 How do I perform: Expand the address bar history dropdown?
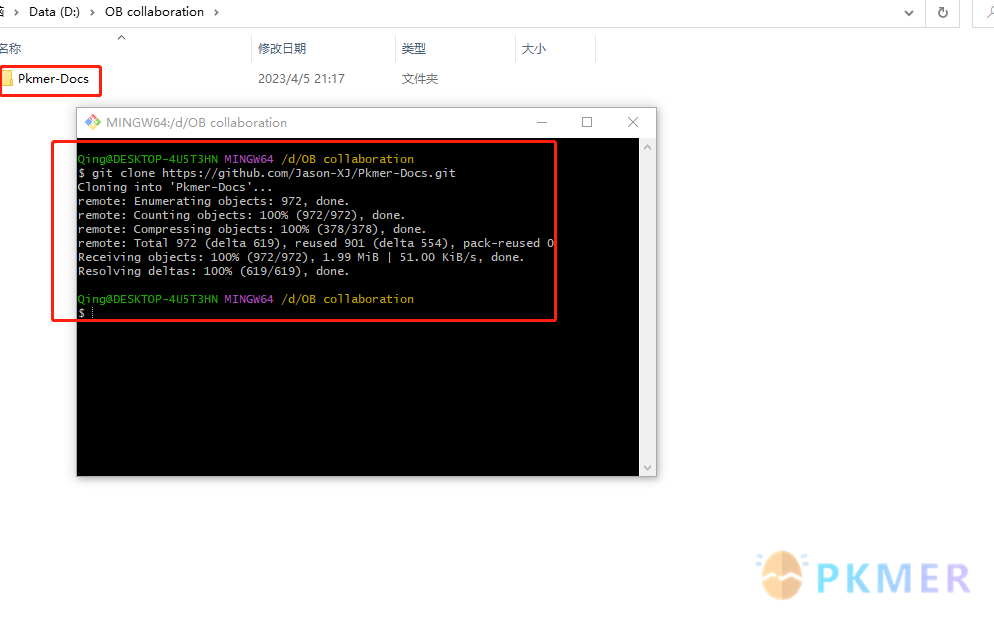[x=909, y=13]
